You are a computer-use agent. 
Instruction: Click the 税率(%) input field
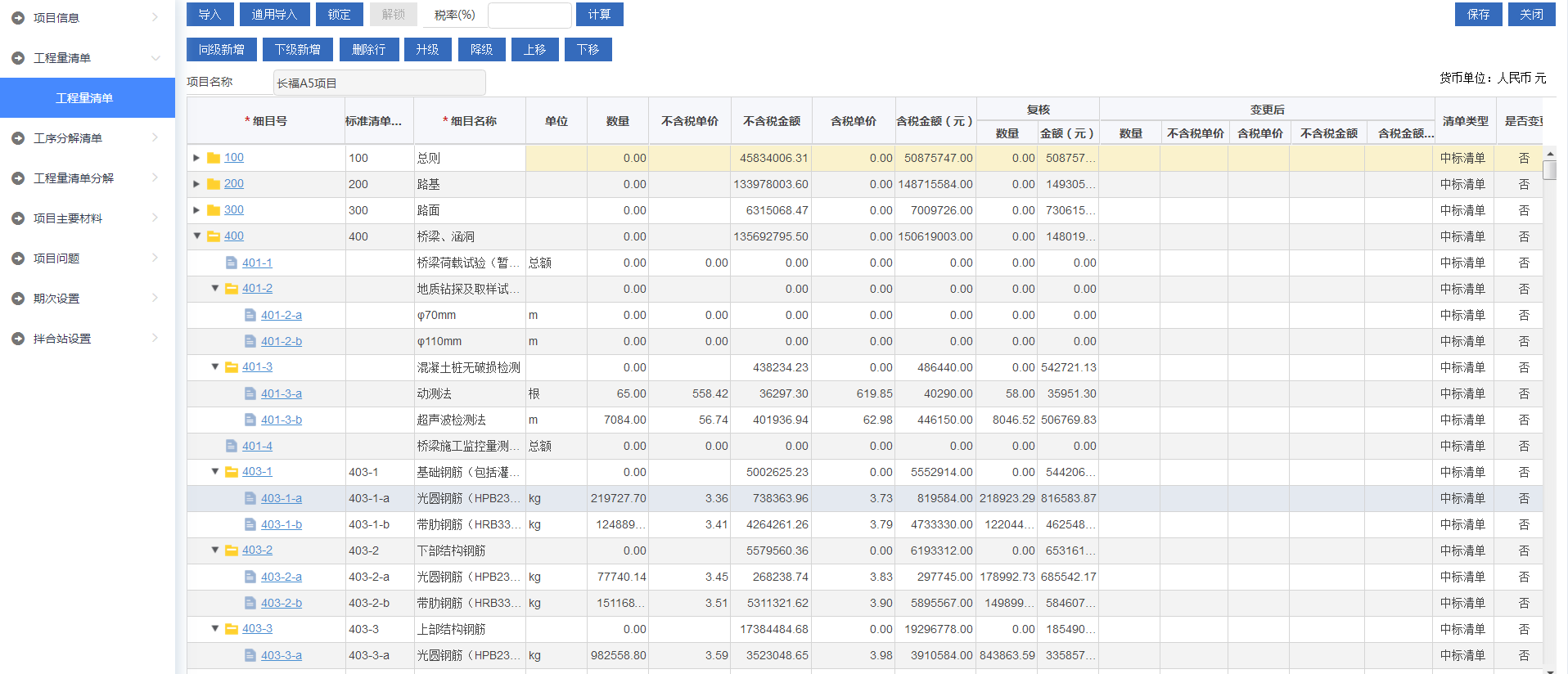click(x=529, y=15)
